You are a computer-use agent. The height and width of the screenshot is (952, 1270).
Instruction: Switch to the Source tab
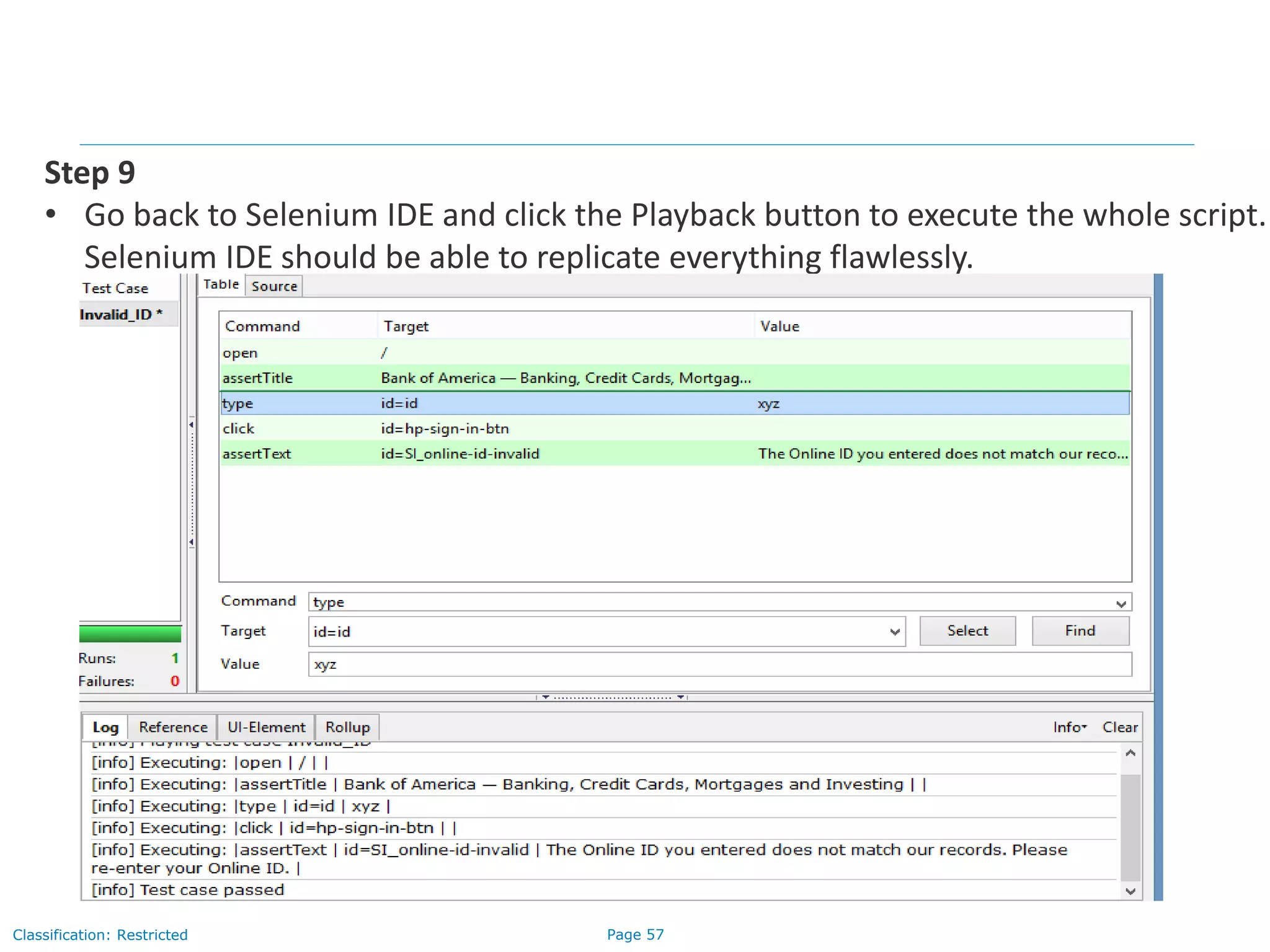tap(274, 286)
